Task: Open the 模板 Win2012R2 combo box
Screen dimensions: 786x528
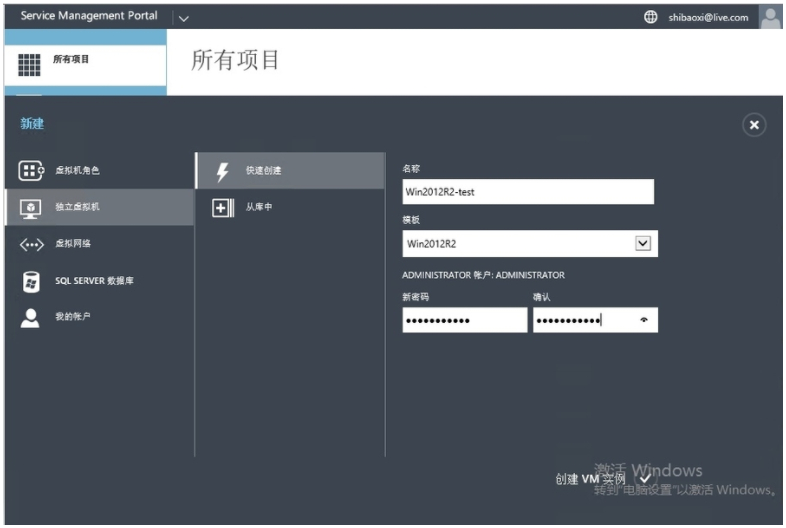Action: (530, 244)
